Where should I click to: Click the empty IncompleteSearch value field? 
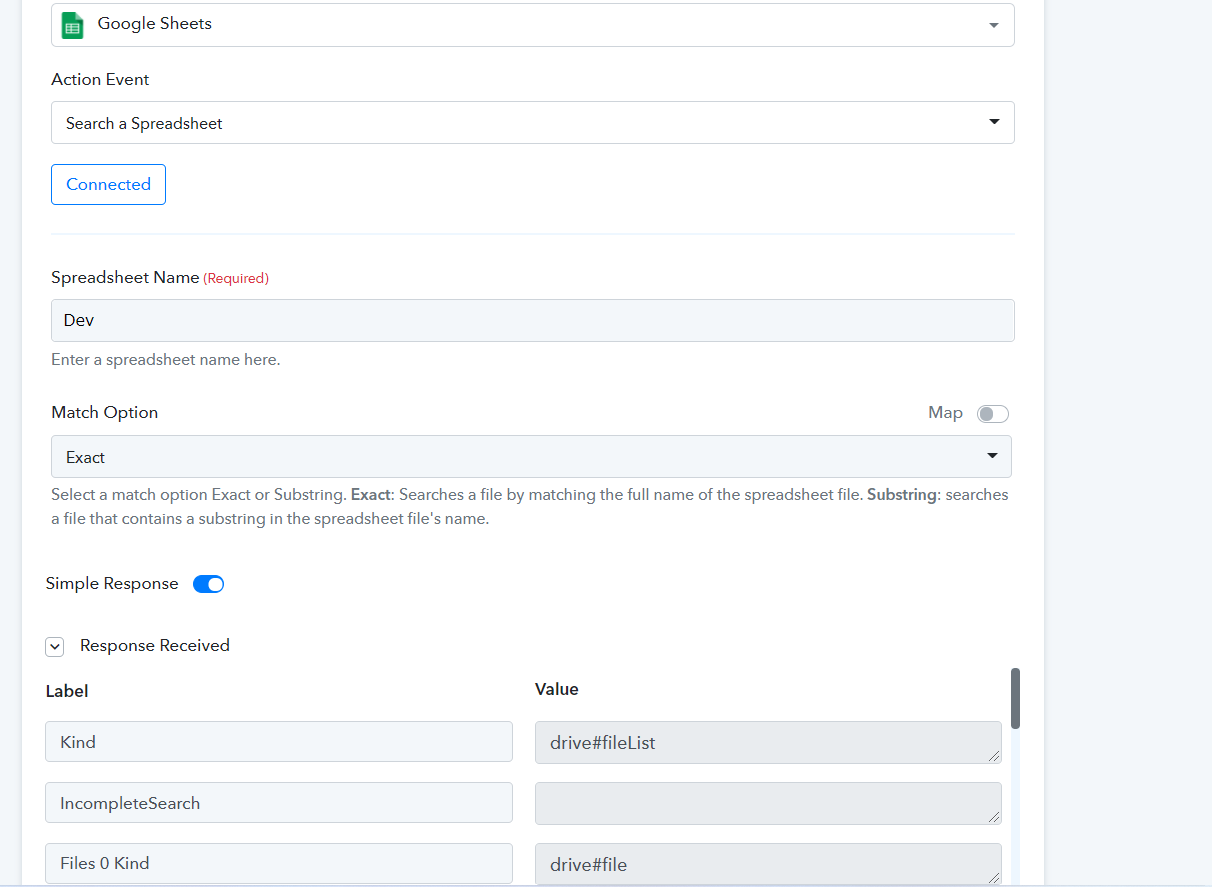pos(768,803)
